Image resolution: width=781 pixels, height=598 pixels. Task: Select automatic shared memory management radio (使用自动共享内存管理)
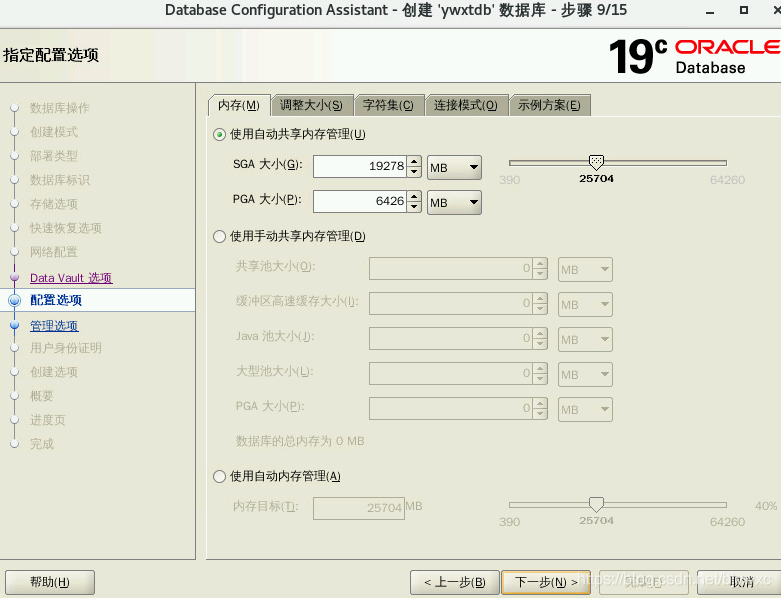click(219, 134)
